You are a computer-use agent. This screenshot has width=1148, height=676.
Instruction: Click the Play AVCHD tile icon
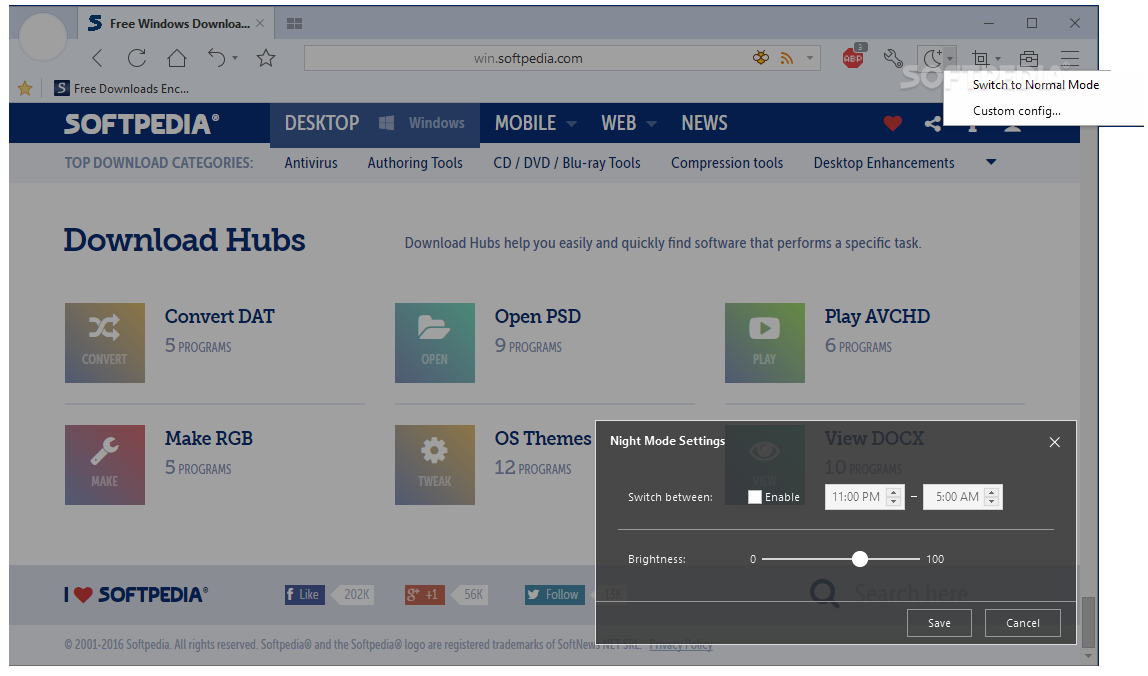click(764, 343)
